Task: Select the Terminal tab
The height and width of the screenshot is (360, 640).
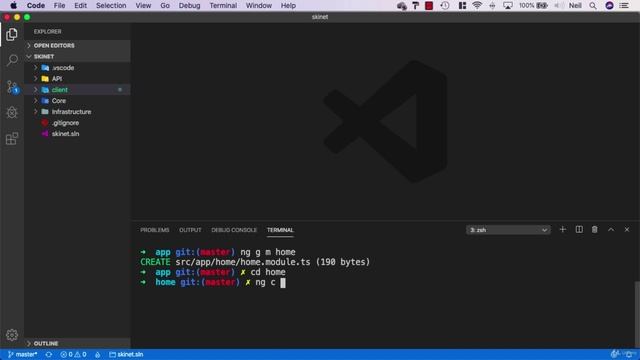Action: pos(280,230)
